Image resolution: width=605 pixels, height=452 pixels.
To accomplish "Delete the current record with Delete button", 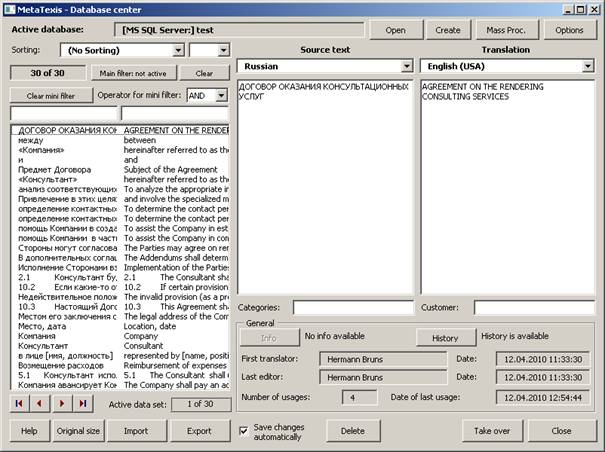I will (x=352, y=431).
